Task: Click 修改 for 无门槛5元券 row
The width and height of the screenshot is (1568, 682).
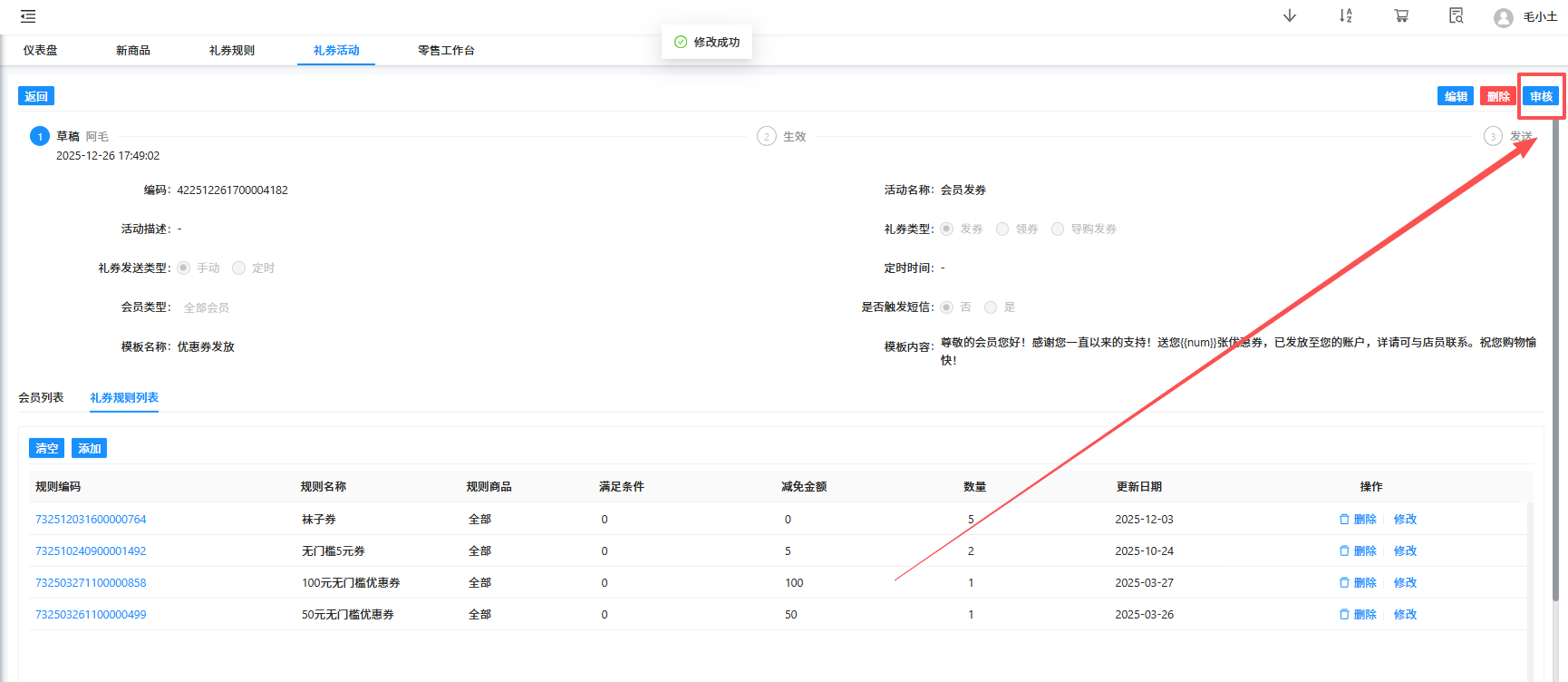Action: click(1405, 551)
